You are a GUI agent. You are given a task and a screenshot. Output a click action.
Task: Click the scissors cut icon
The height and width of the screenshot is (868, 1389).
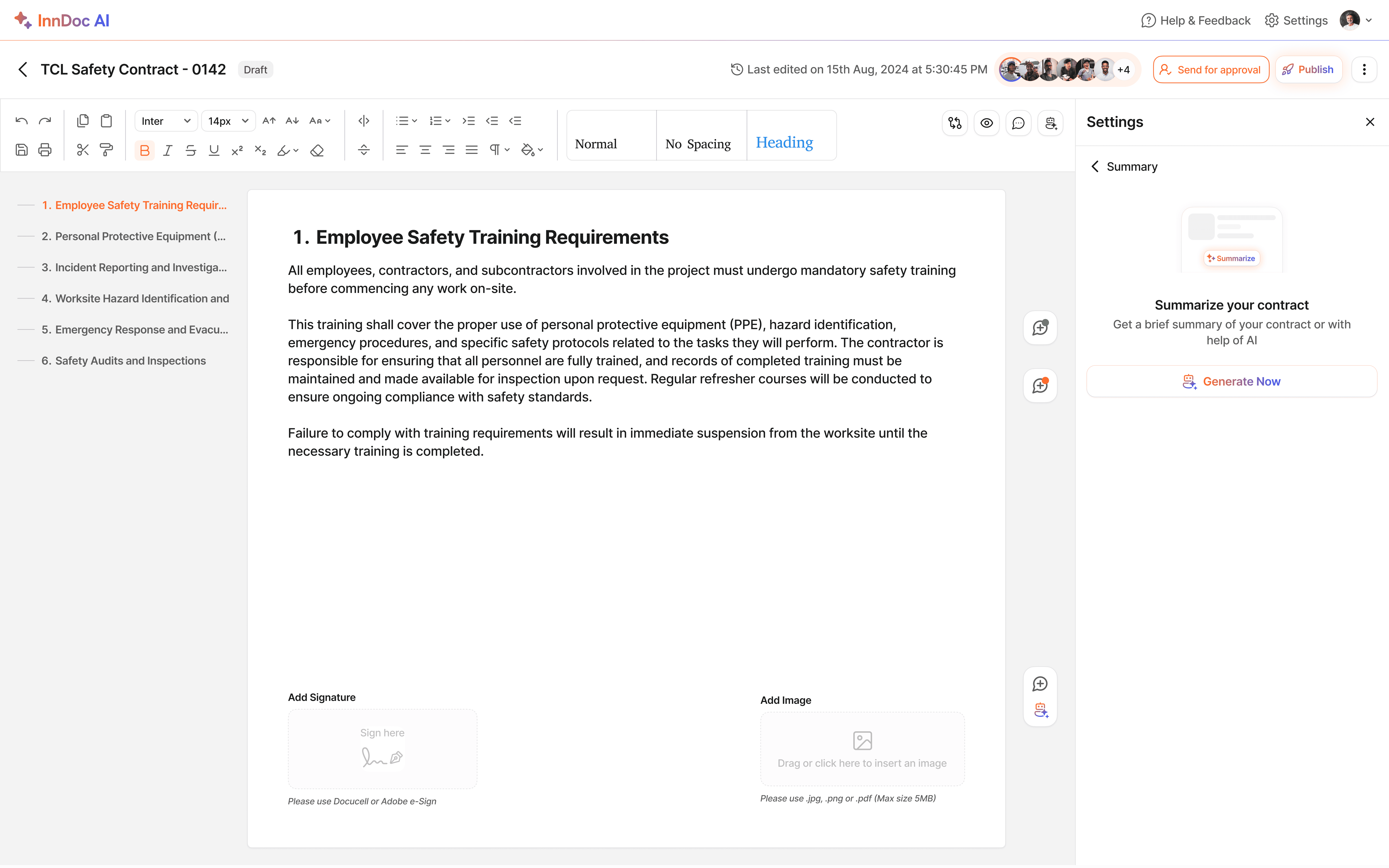click(83, 150)
